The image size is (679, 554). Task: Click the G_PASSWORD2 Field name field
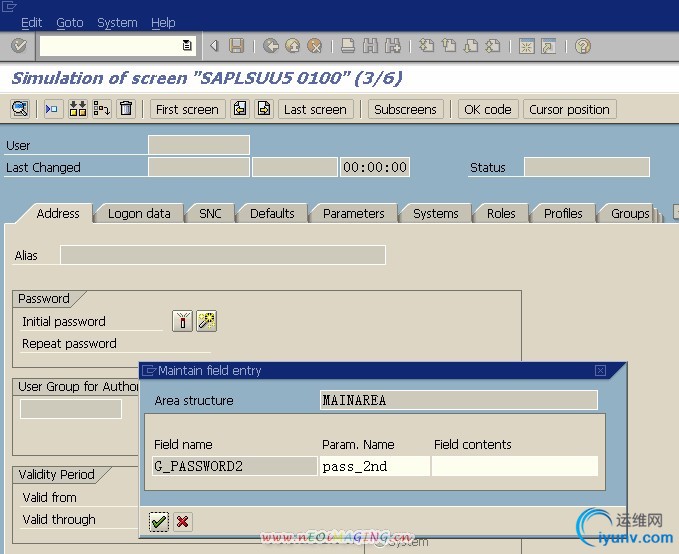pyautogui.click(x=235, y=466)
